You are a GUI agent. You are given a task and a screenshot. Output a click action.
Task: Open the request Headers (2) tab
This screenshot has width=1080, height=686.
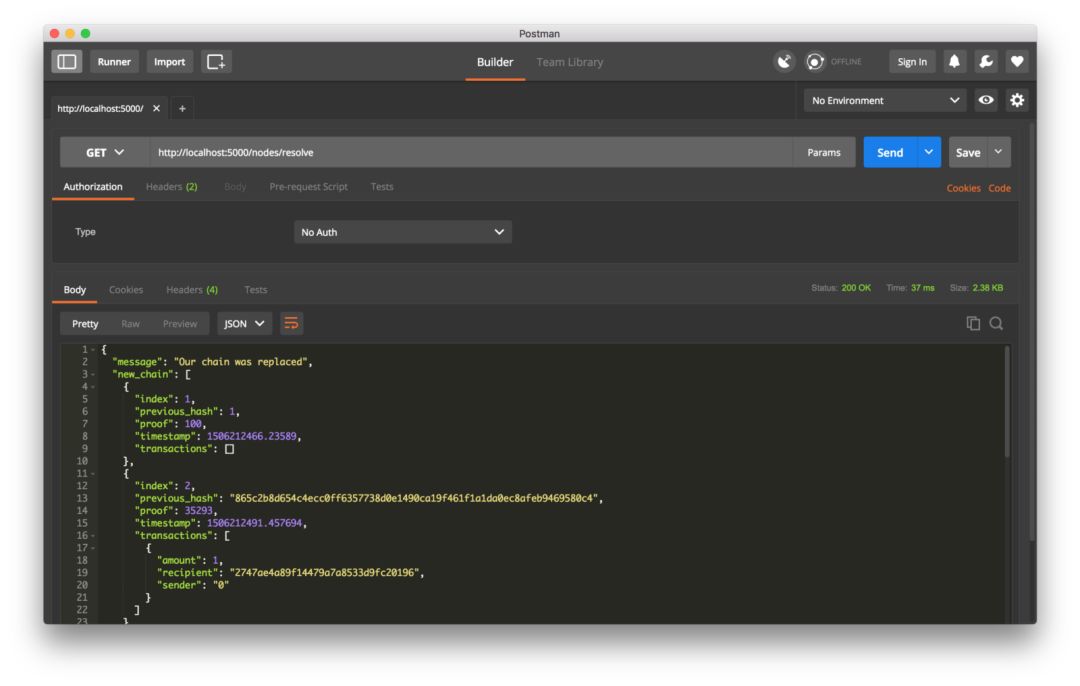172,187
